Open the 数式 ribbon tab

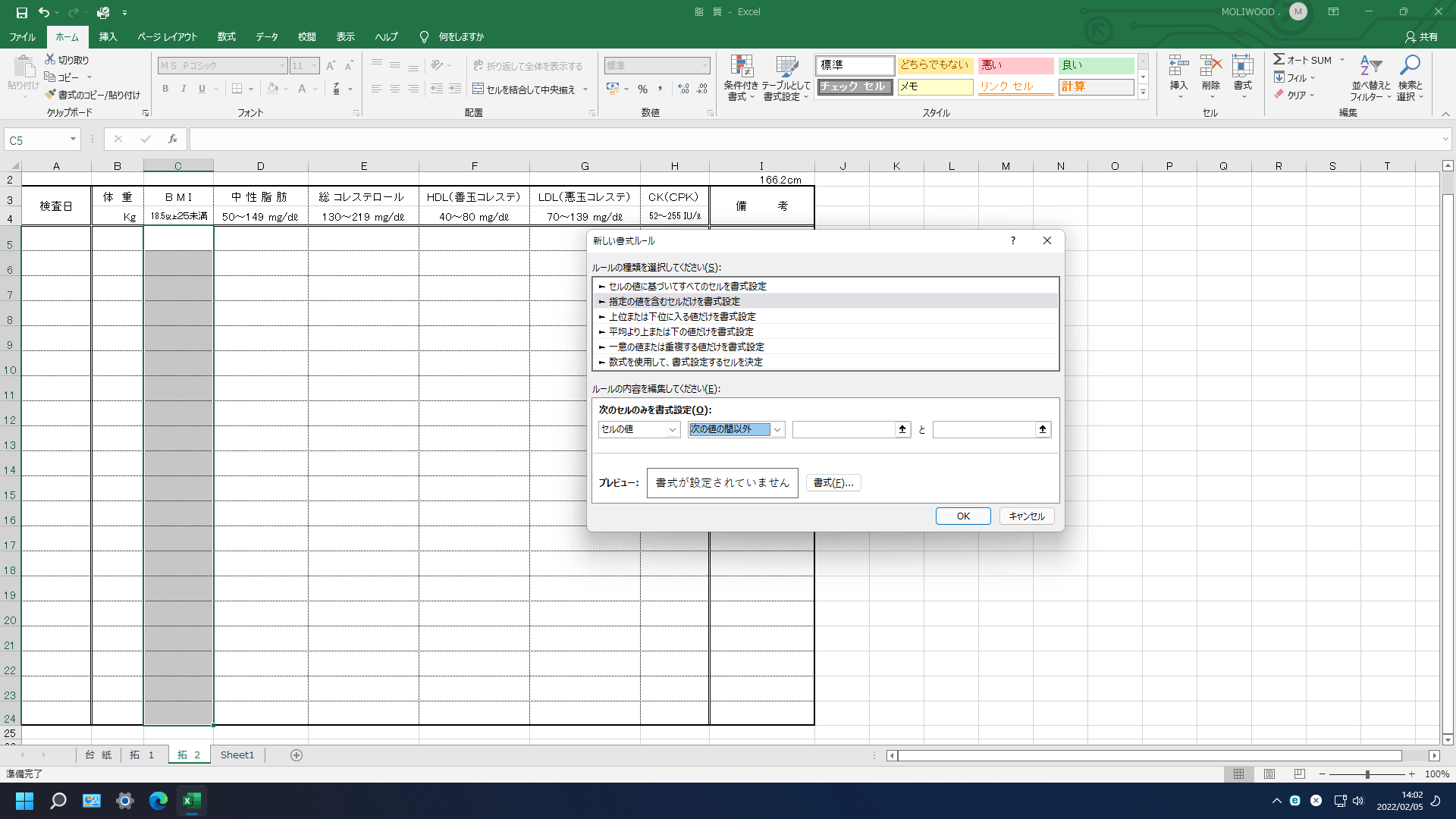pyautogui.click(x=226, y=36)
